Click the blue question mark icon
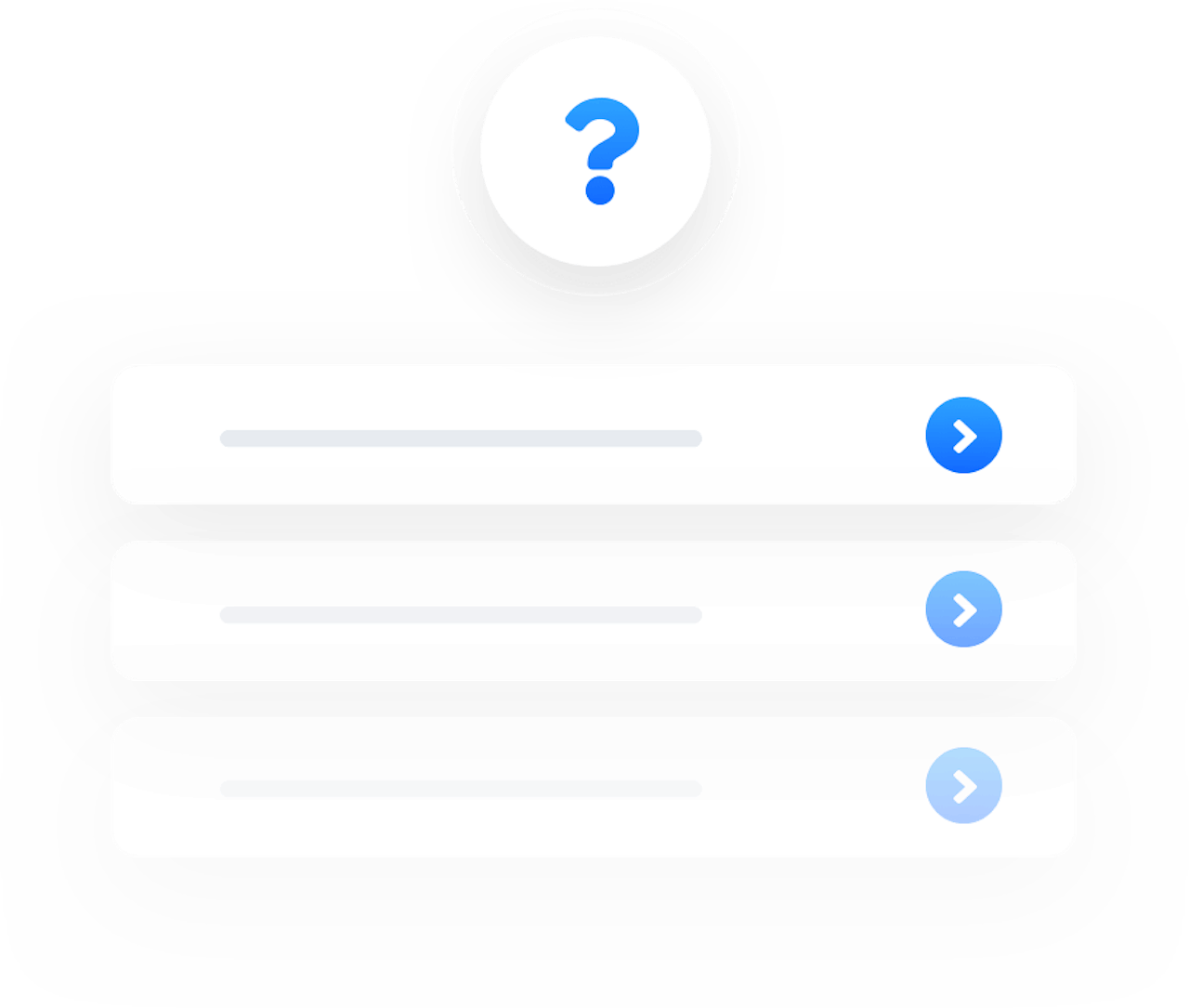This screenshot has height=1008, width=1189. point(602,151)
